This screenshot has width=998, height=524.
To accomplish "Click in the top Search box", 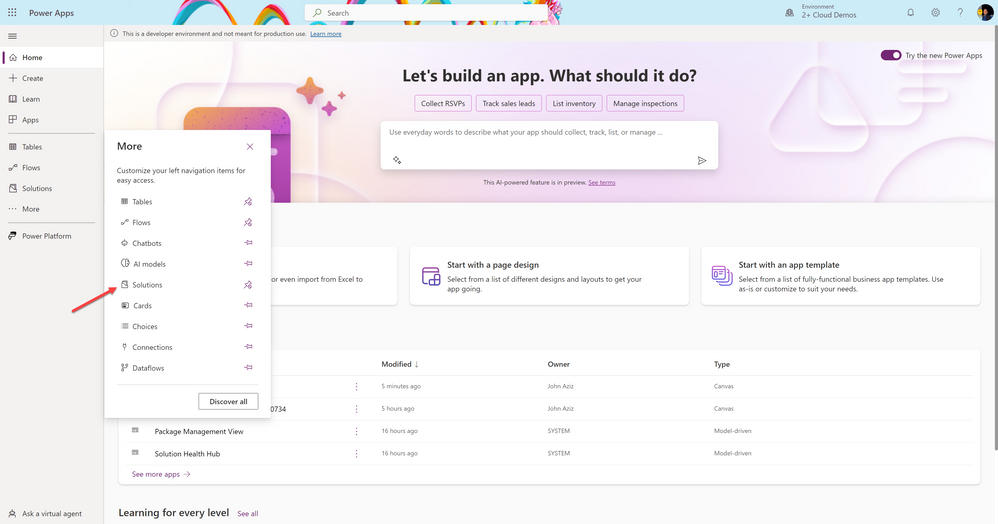I will (x=426, y=13).
